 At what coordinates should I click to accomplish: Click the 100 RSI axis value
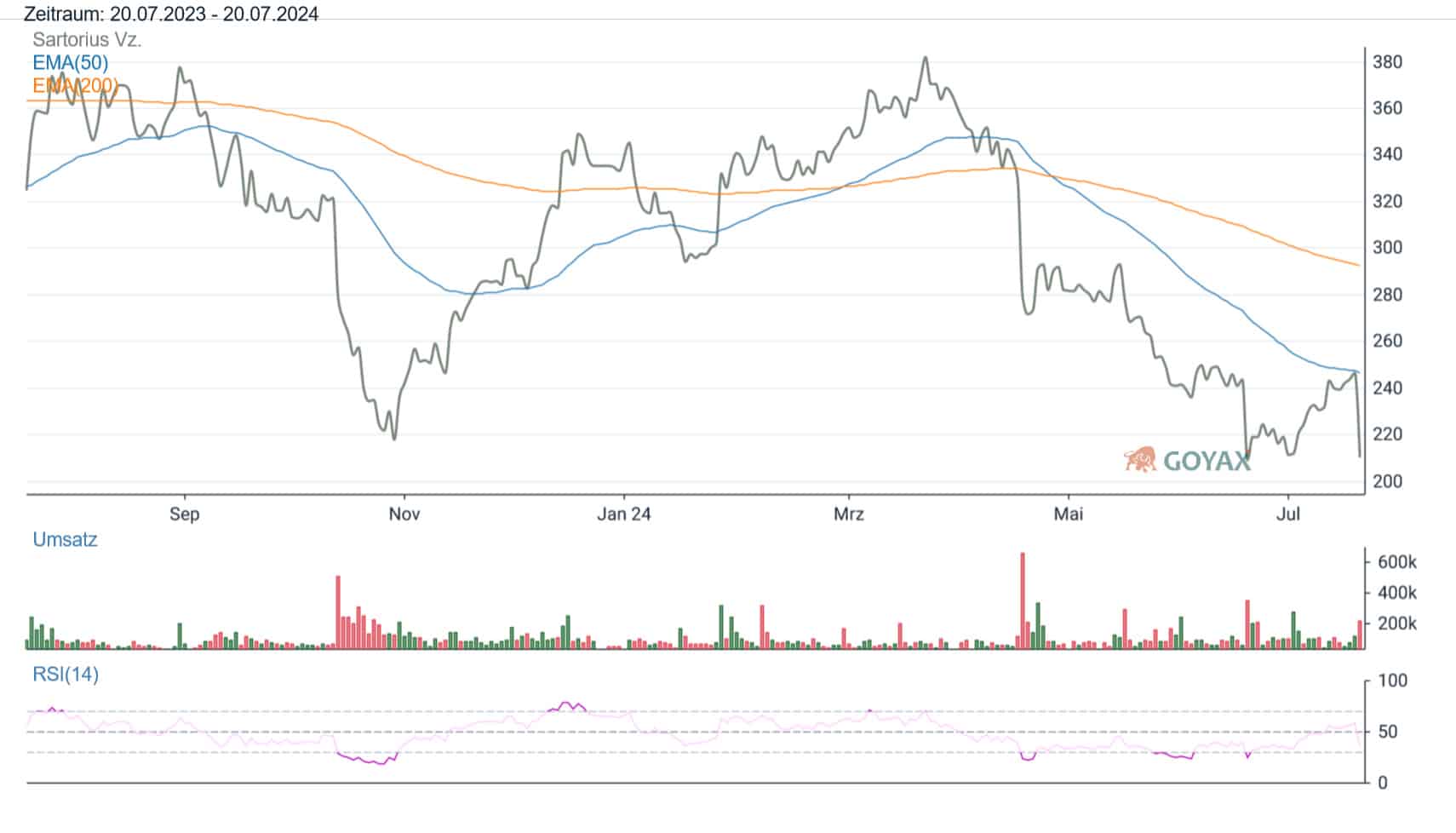click(1392, 681)
